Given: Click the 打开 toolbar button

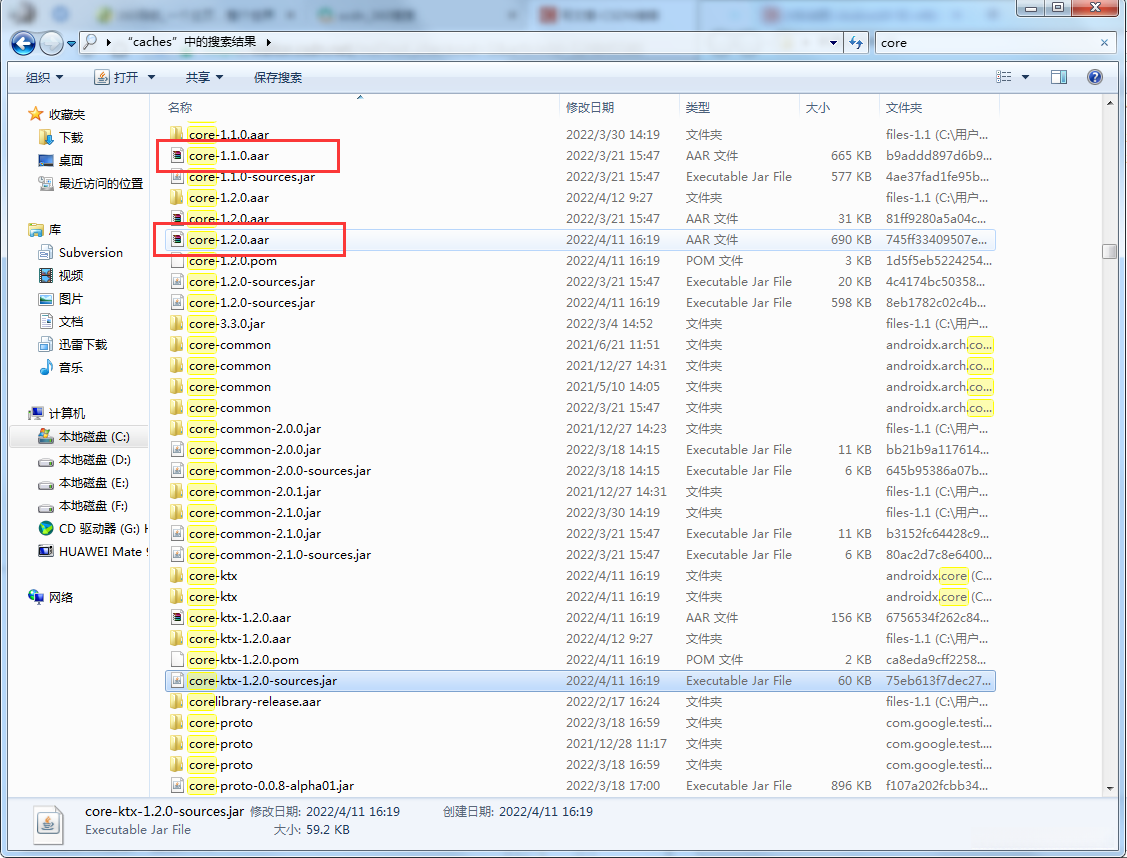Looking at the screenshot, I should [x=116, y=77].
